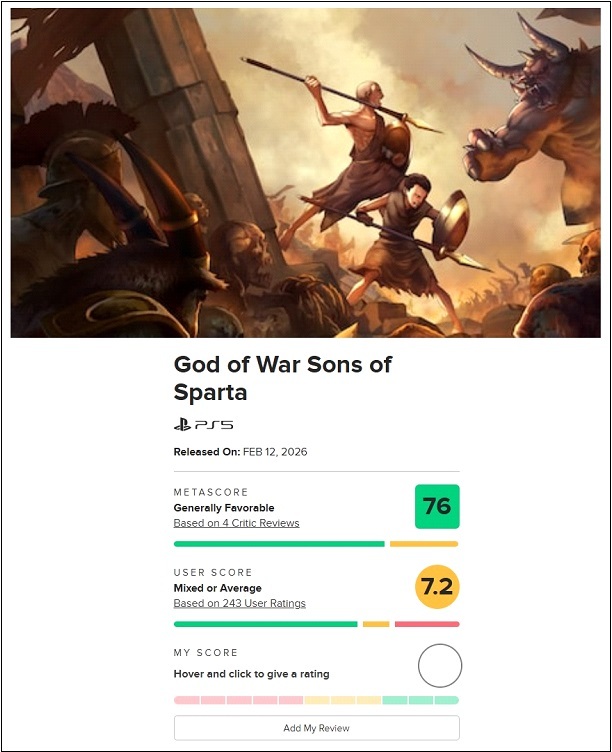Open the 'Based on 243 User Ratings' link
This screenshot has height=752, width=612.
tap(239, 603)
